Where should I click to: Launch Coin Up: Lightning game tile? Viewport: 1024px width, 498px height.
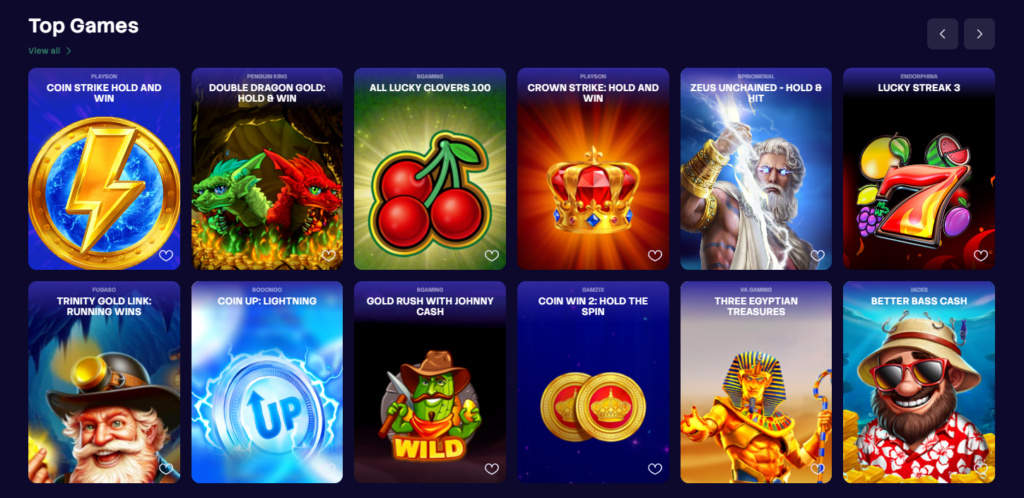pos(267,382)
